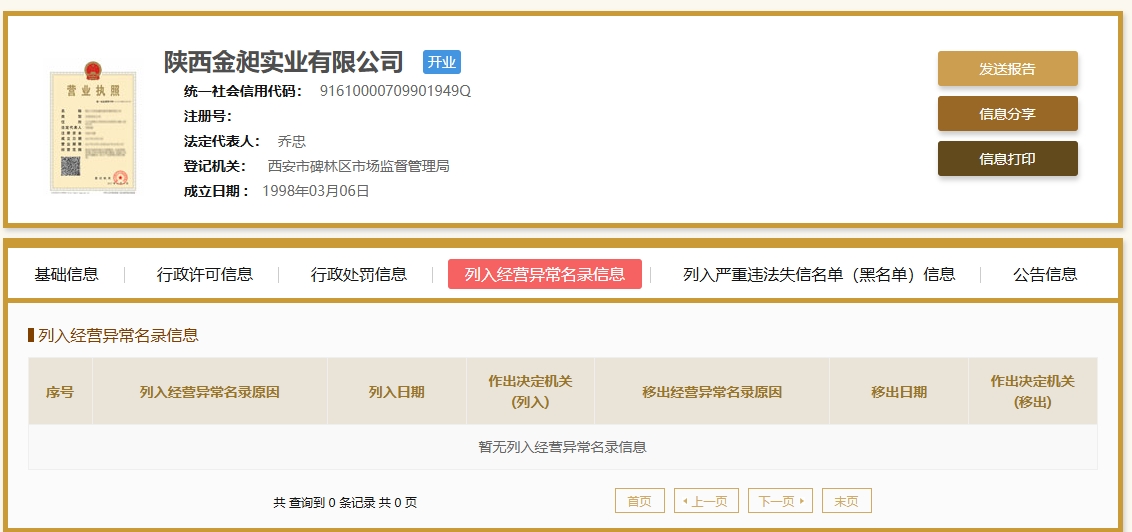
Task: Click the 统一社会信用代码 label
Action: tap(243, 91)
